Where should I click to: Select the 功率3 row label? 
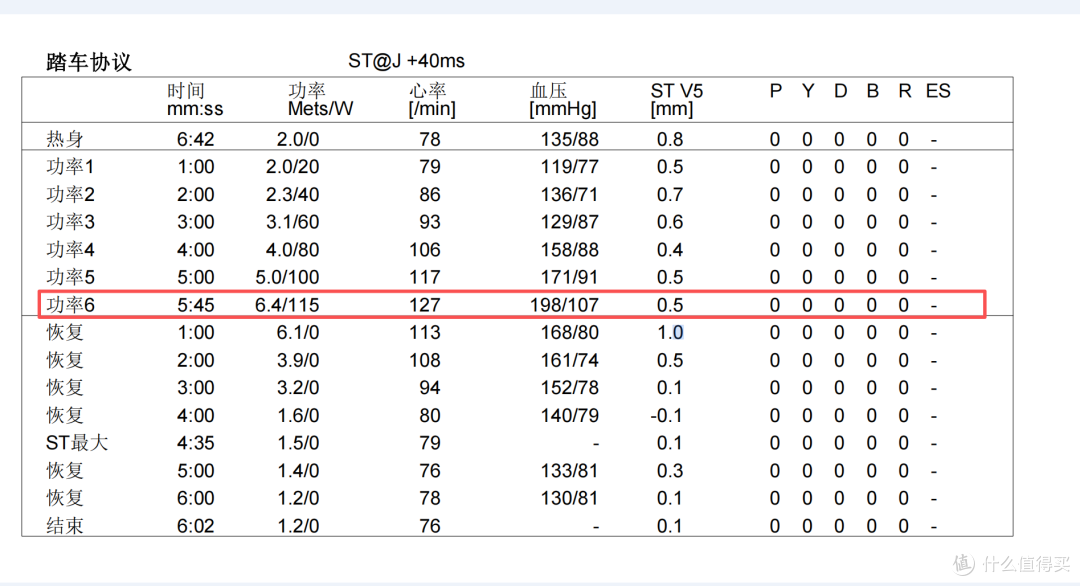(x=70, y=222)
